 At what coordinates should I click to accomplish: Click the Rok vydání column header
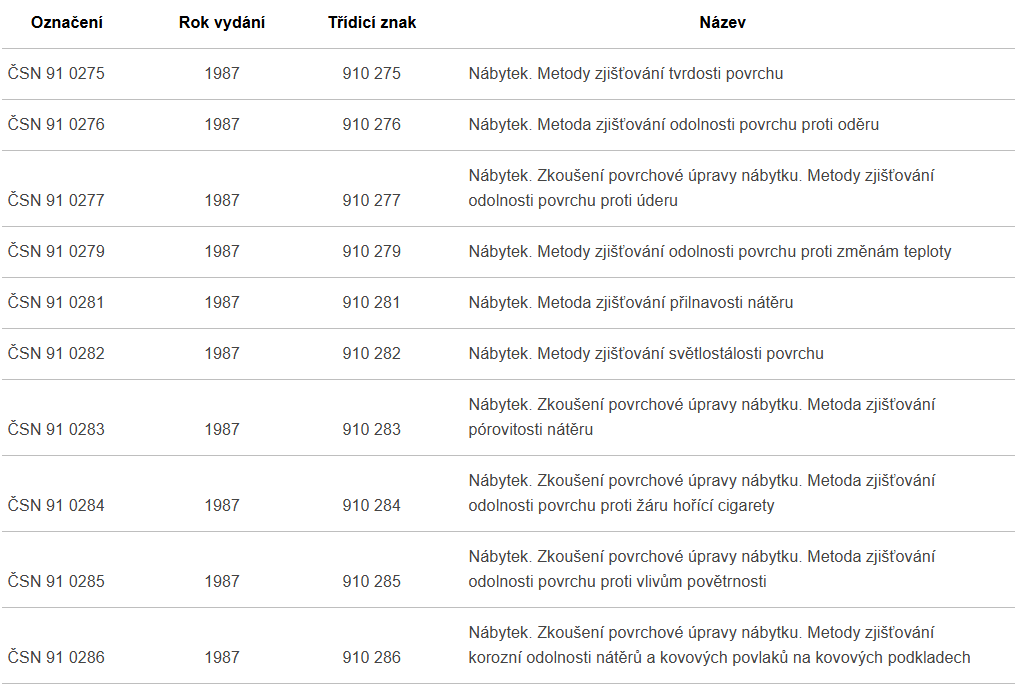pos(222,23)
